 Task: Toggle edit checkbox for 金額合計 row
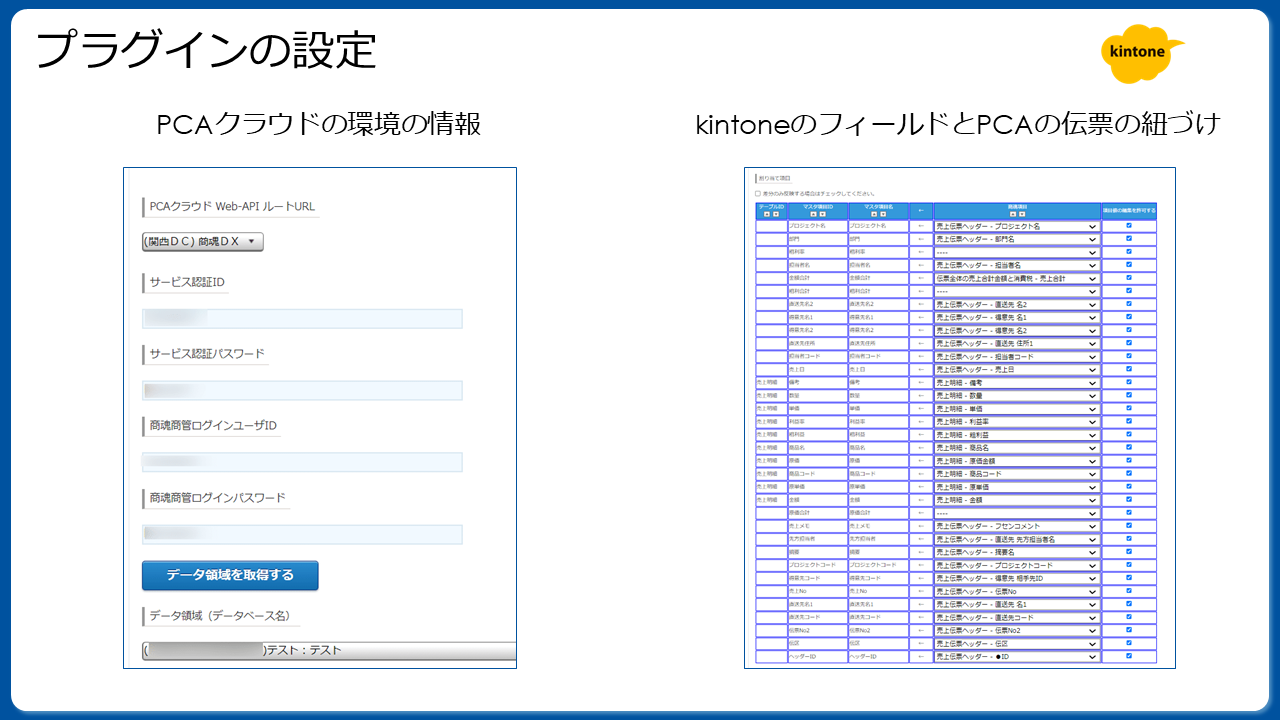coord(1129,278)
